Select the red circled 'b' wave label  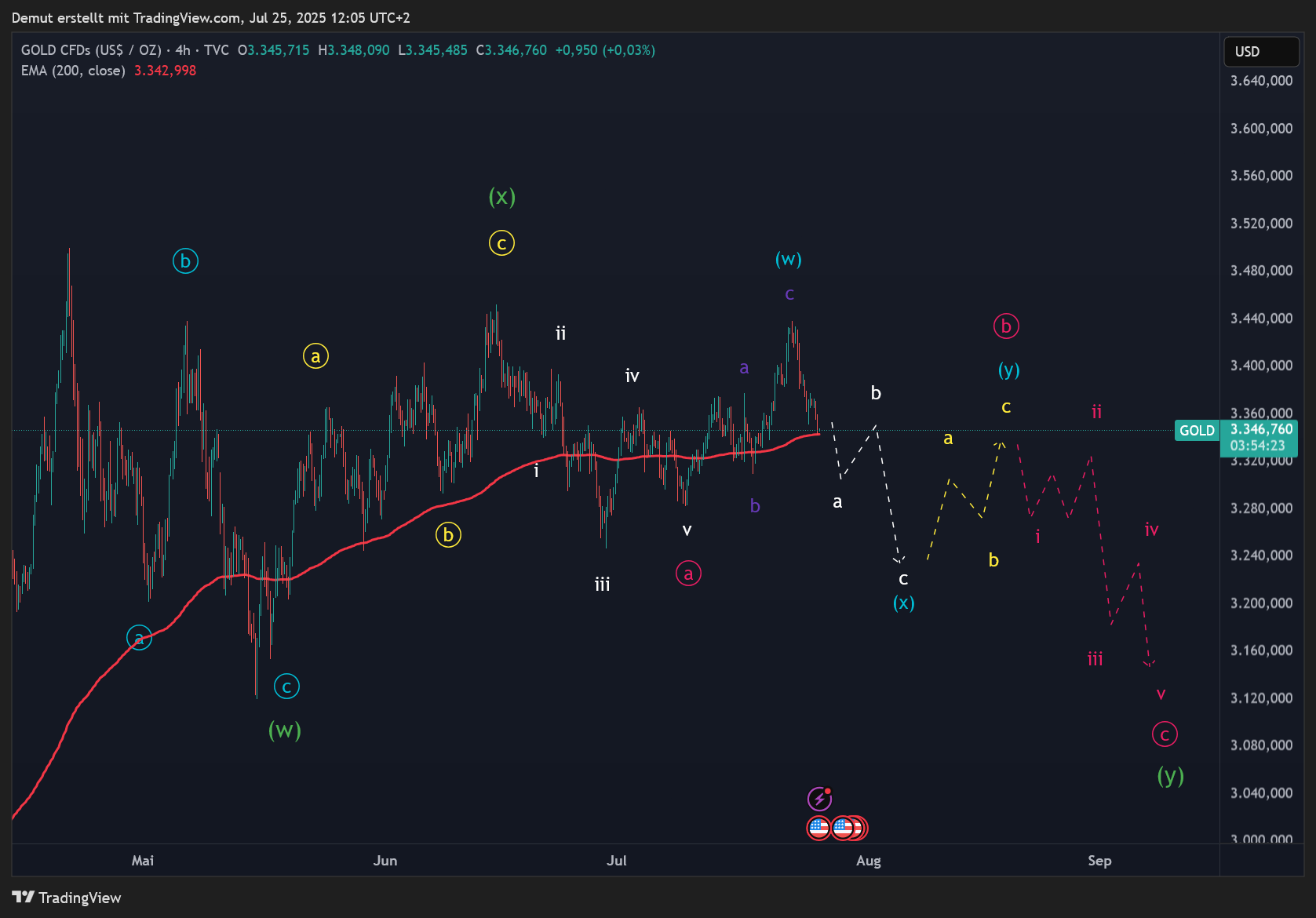(1006, 326)
